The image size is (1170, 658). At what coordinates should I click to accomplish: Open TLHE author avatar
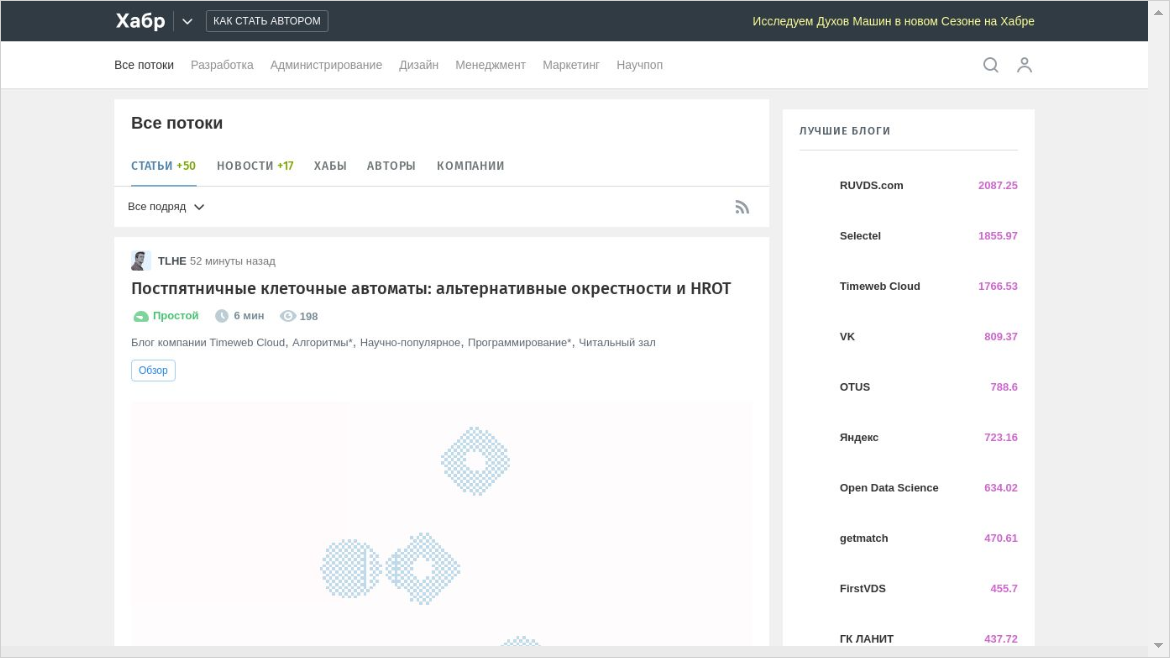point(140,260)
